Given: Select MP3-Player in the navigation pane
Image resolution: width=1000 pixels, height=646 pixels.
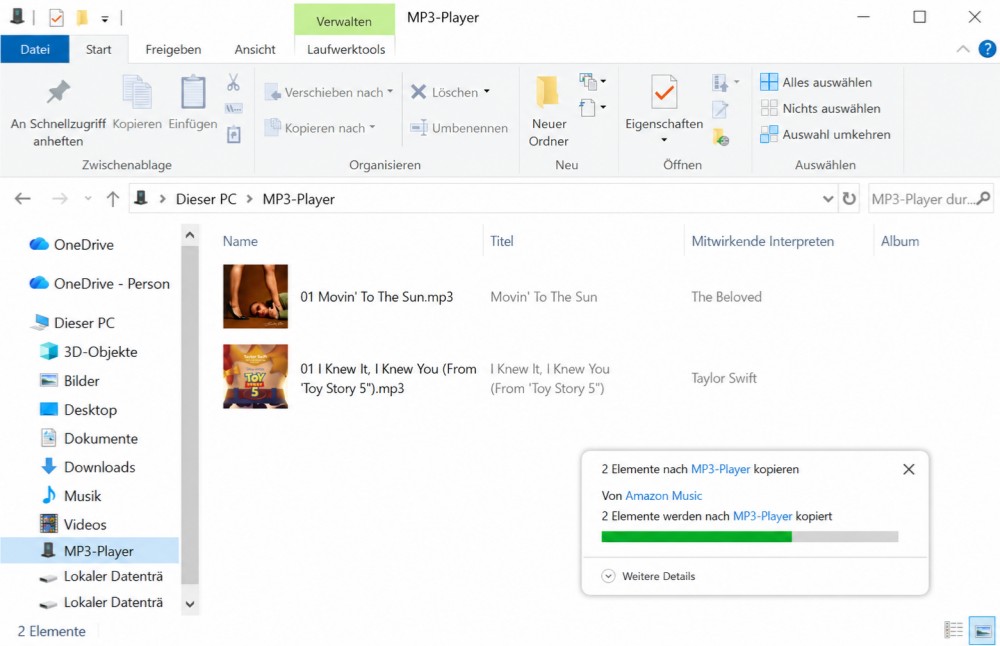Looking at the screenshot, I should click(x=89, y=551).
